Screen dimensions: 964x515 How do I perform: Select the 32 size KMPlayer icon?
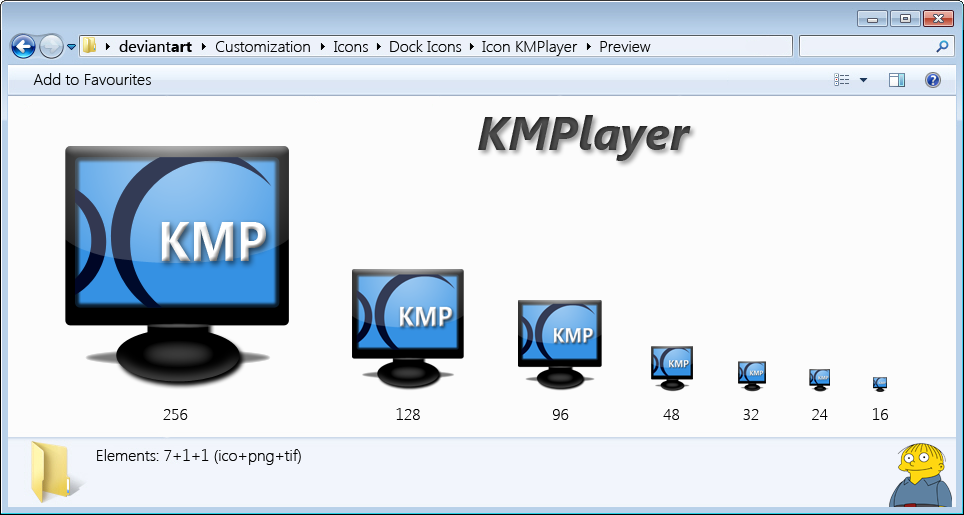pos(752,375)
